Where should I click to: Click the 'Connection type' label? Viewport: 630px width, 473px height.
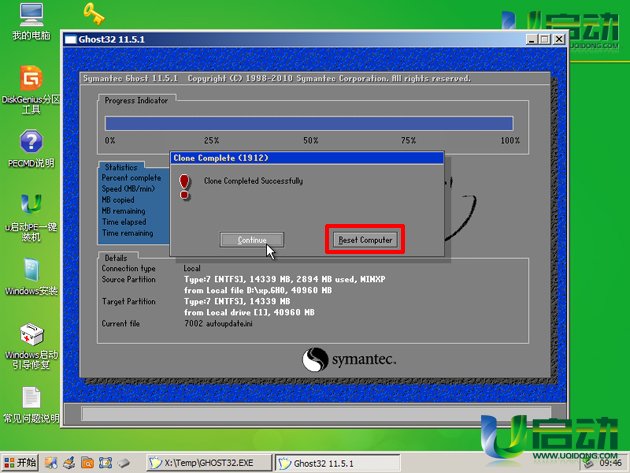point(129,268)
